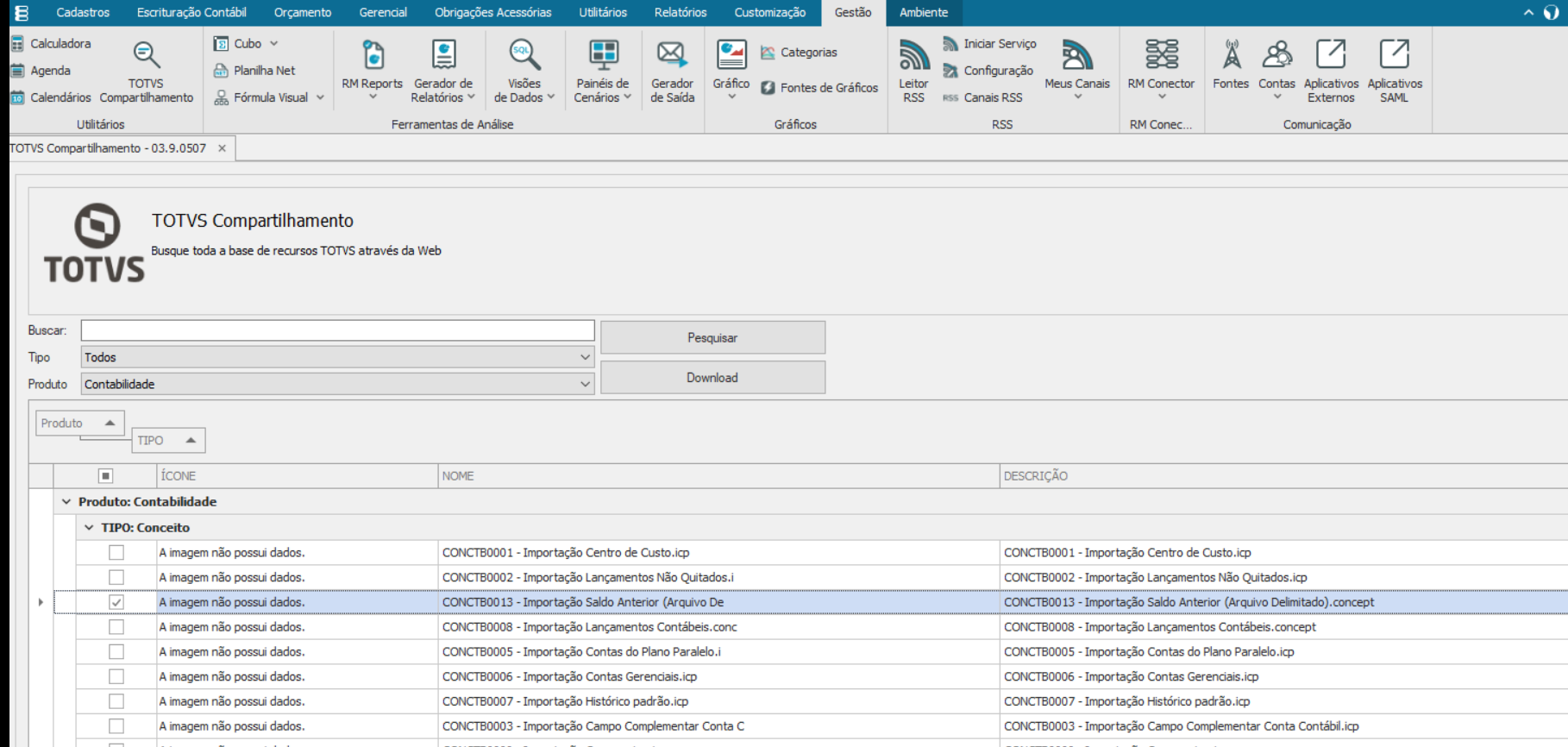This screenshot has height=747, width=1568.
Task: Open Gerador de Saída
Action: pyautogui.click(x=672, y=71)
